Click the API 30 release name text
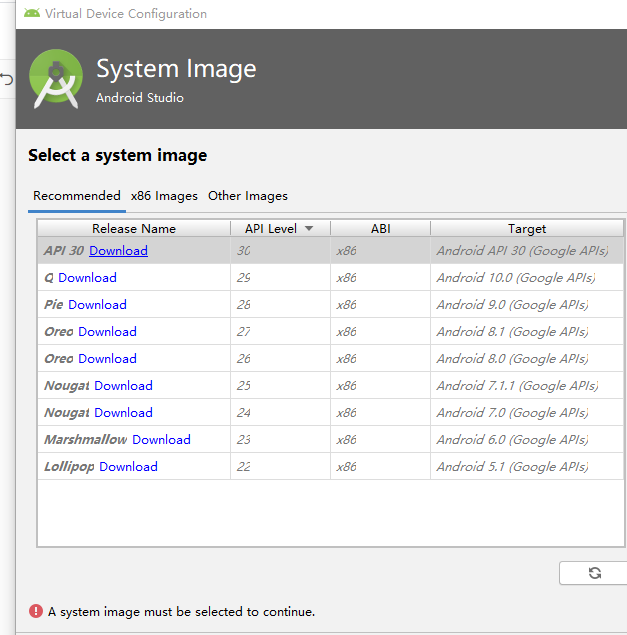The height and width of the screenshot is (635, 627). 64,251
